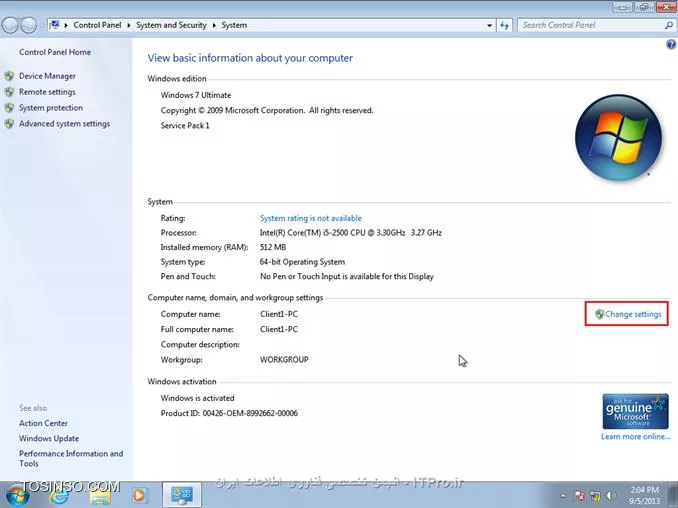Expand the arrow after Control Panel breadcrumb

(x=129, y=26)
